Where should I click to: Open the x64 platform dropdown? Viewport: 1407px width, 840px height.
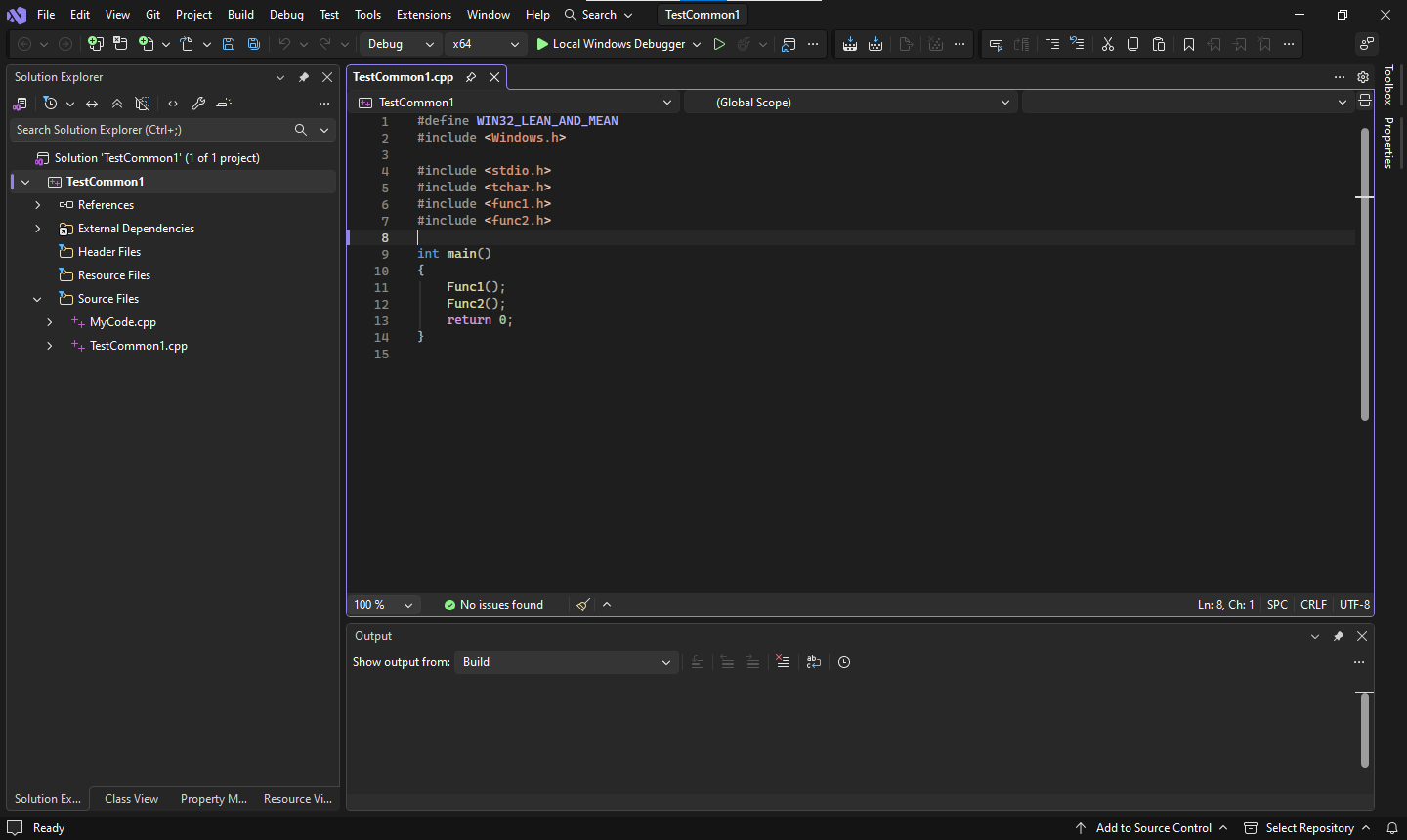click(x=486, y=44)
